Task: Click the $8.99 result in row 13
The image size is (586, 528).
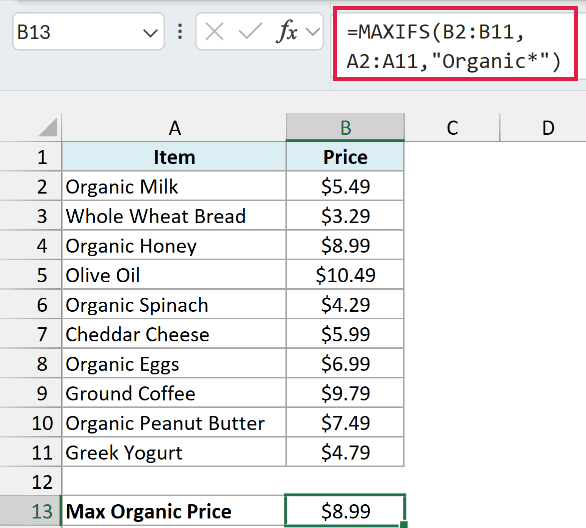Action: [345, 511]
